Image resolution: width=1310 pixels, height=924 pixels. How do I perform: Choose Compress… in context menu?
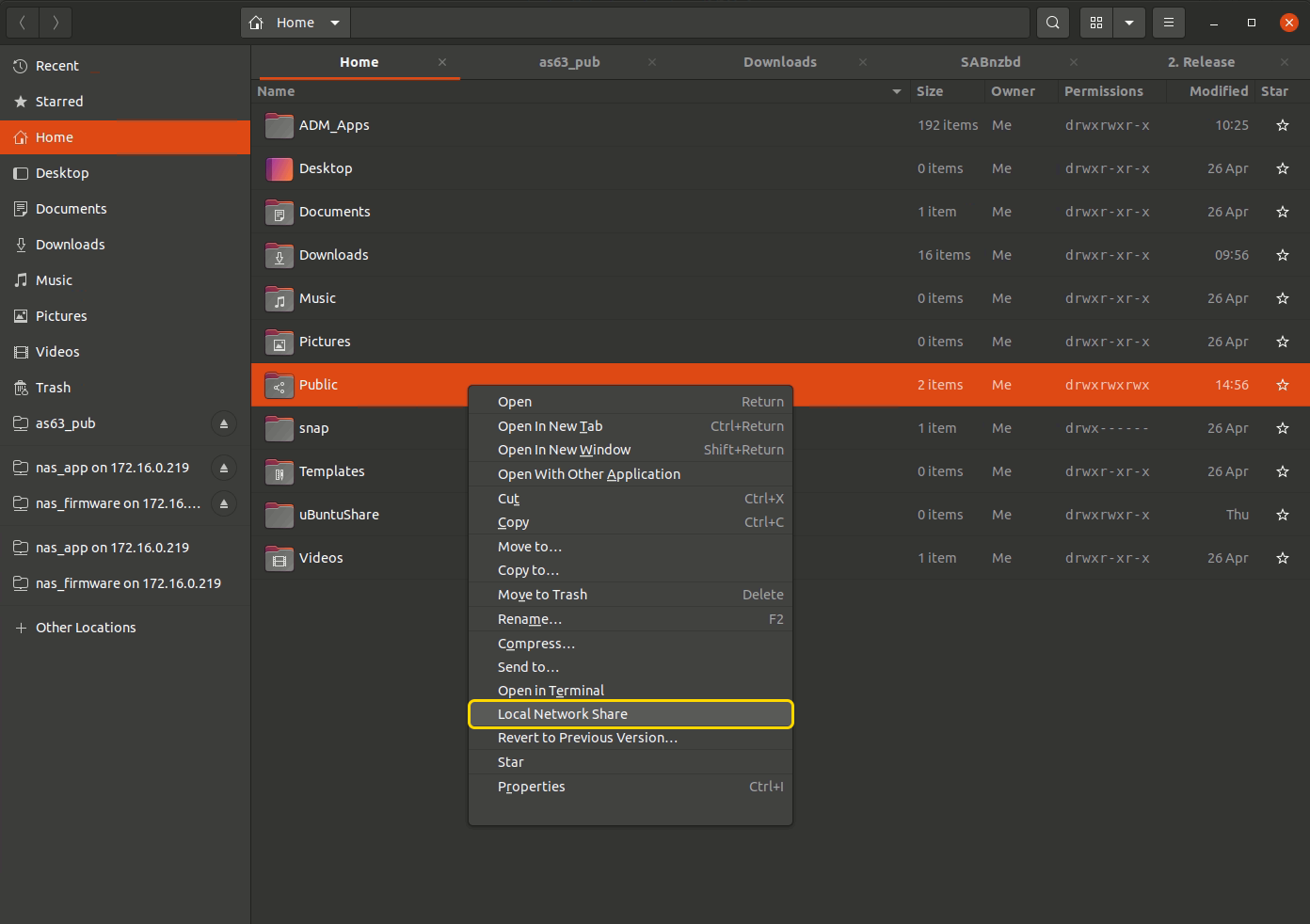(x=631, y=644)
